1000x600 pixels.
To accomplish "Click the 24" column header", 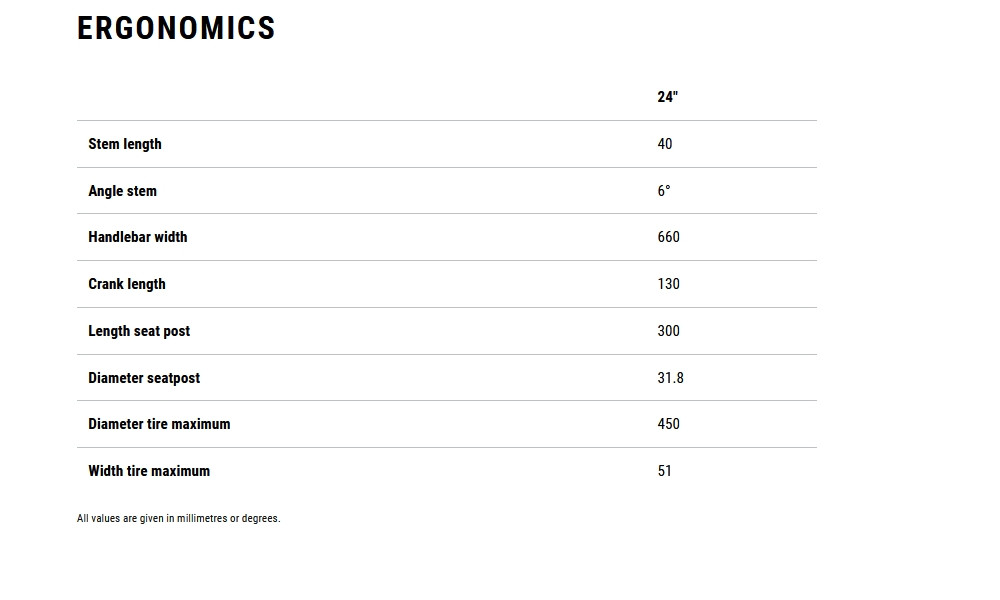I will click(667, 97).
